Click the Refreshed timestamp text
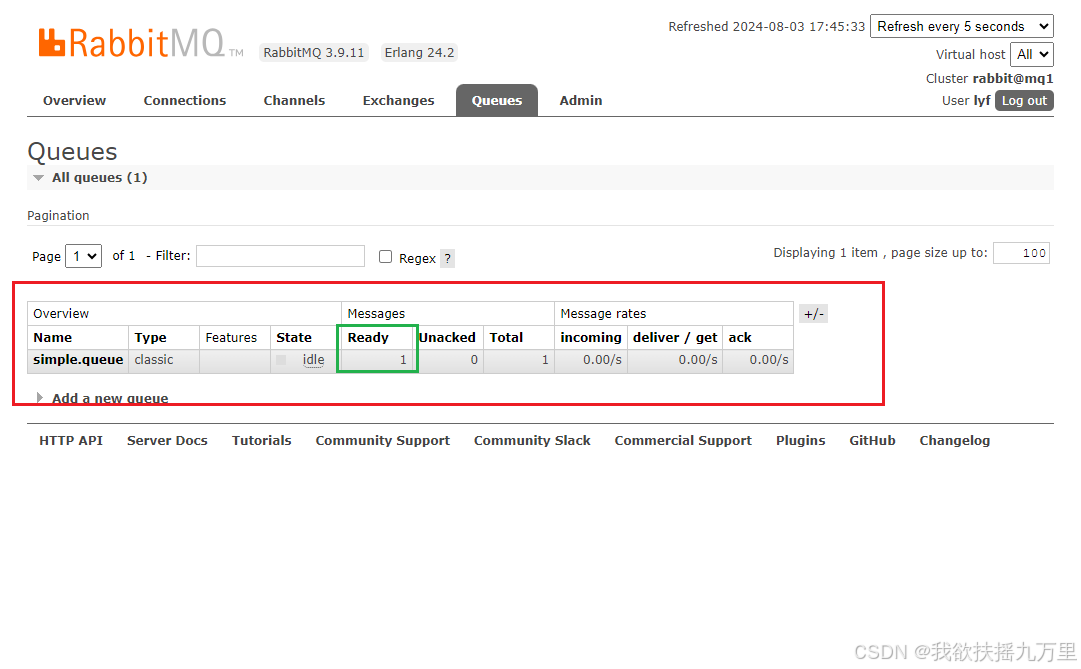Viewport: 1081px width, 669px height. pos(767,27)
